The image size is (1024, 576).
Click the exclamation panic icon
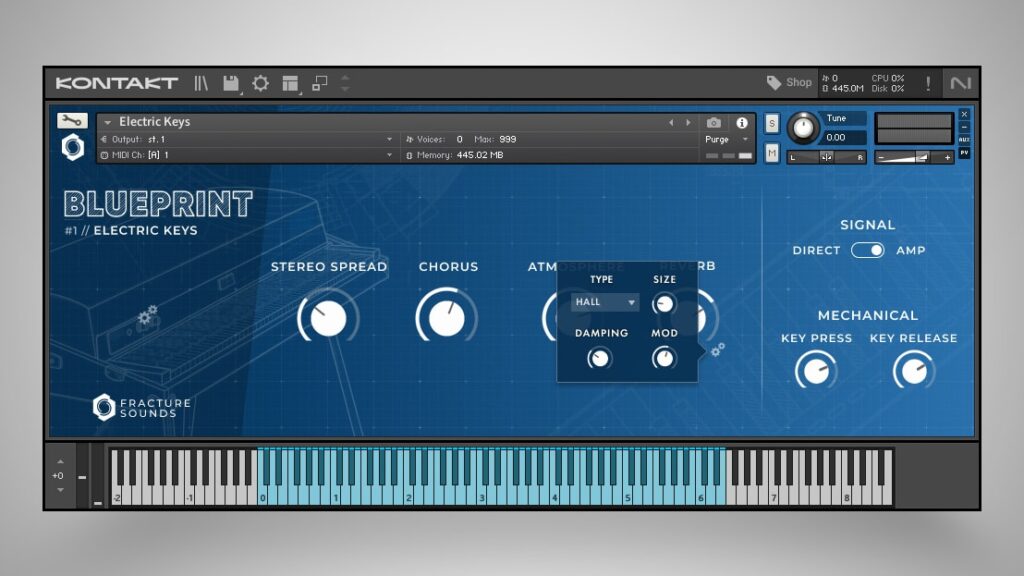(x=928, y=83)
